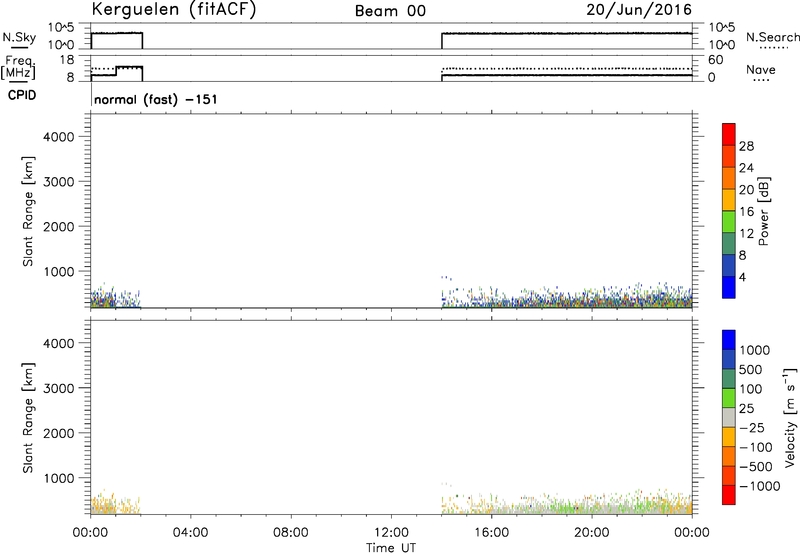Click Slant Range [km] label of power panel
Screen dimensions: 800x554
pyautogui.click(x=28, y=211)
